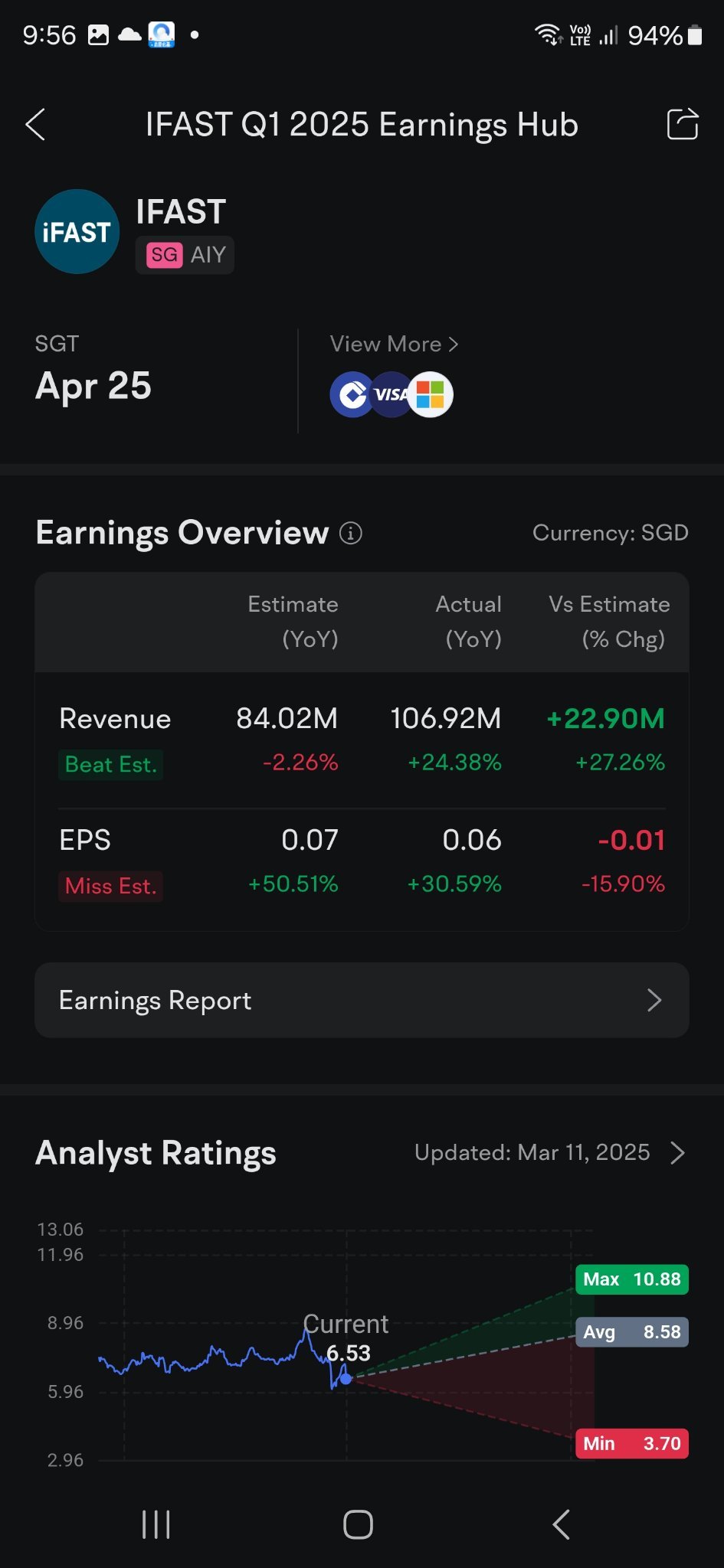This screenshot has width=724, height=1568.
Task: Tap the Android home button
Action: tap(358, 1524)
